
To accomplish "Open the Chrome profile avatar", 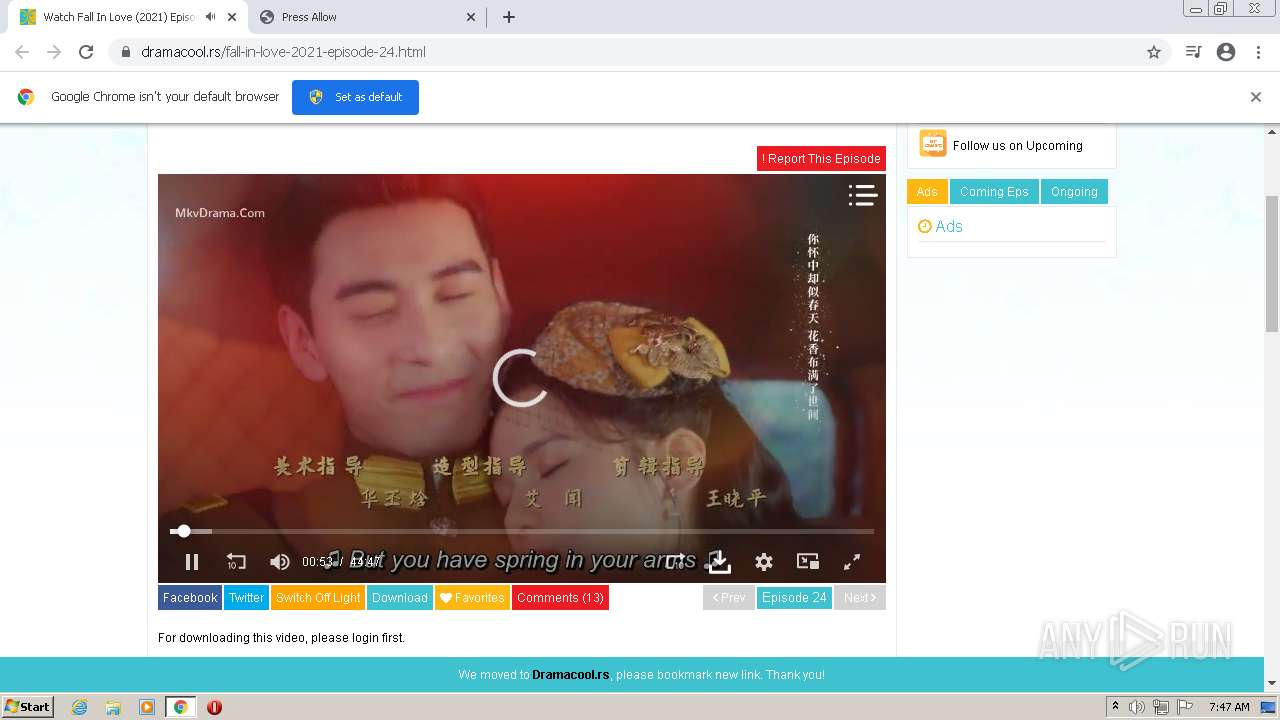I will (x=1226, y=52).
